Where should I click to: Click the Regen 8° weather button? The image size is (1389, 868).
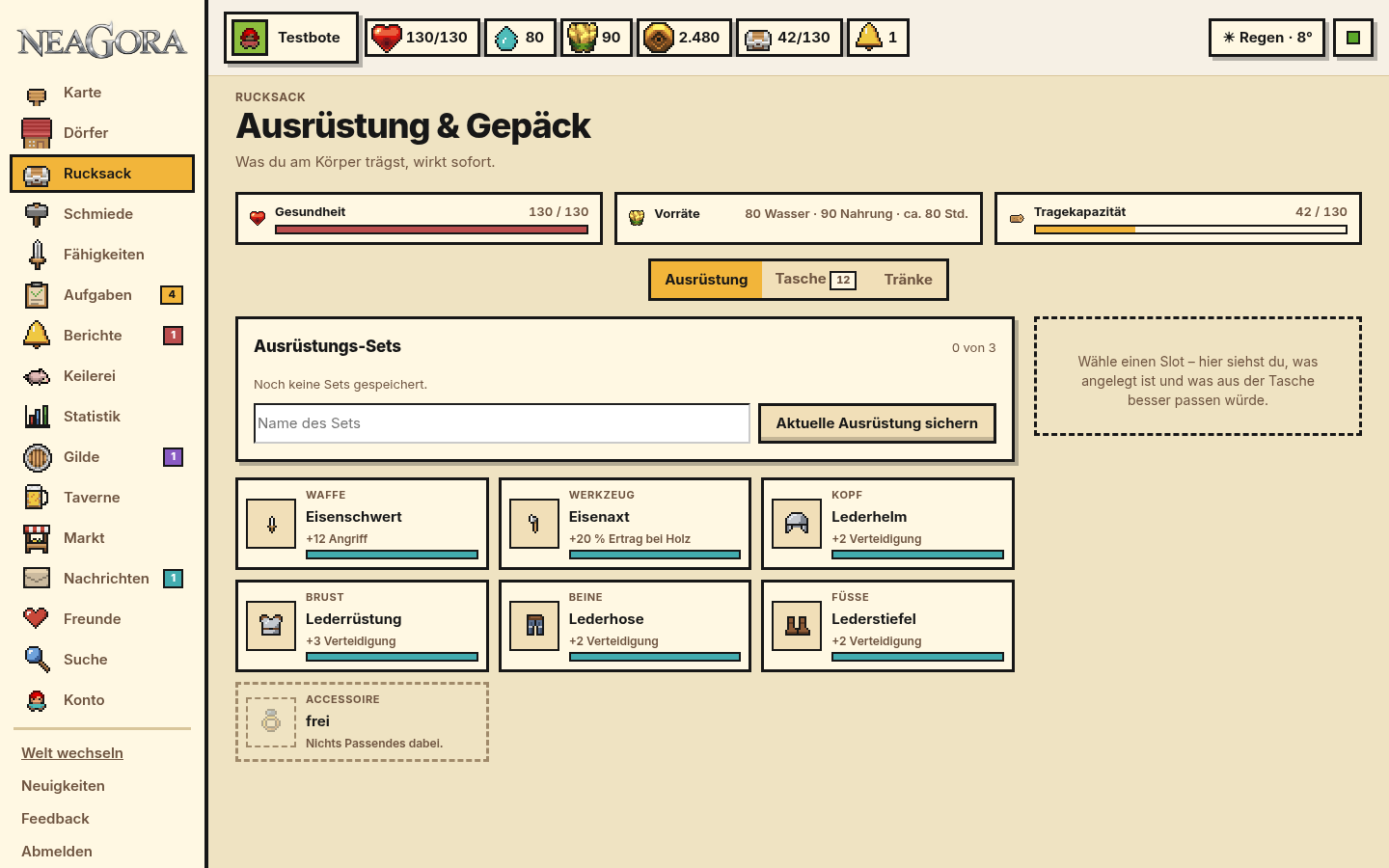(x=1266, y=38)
